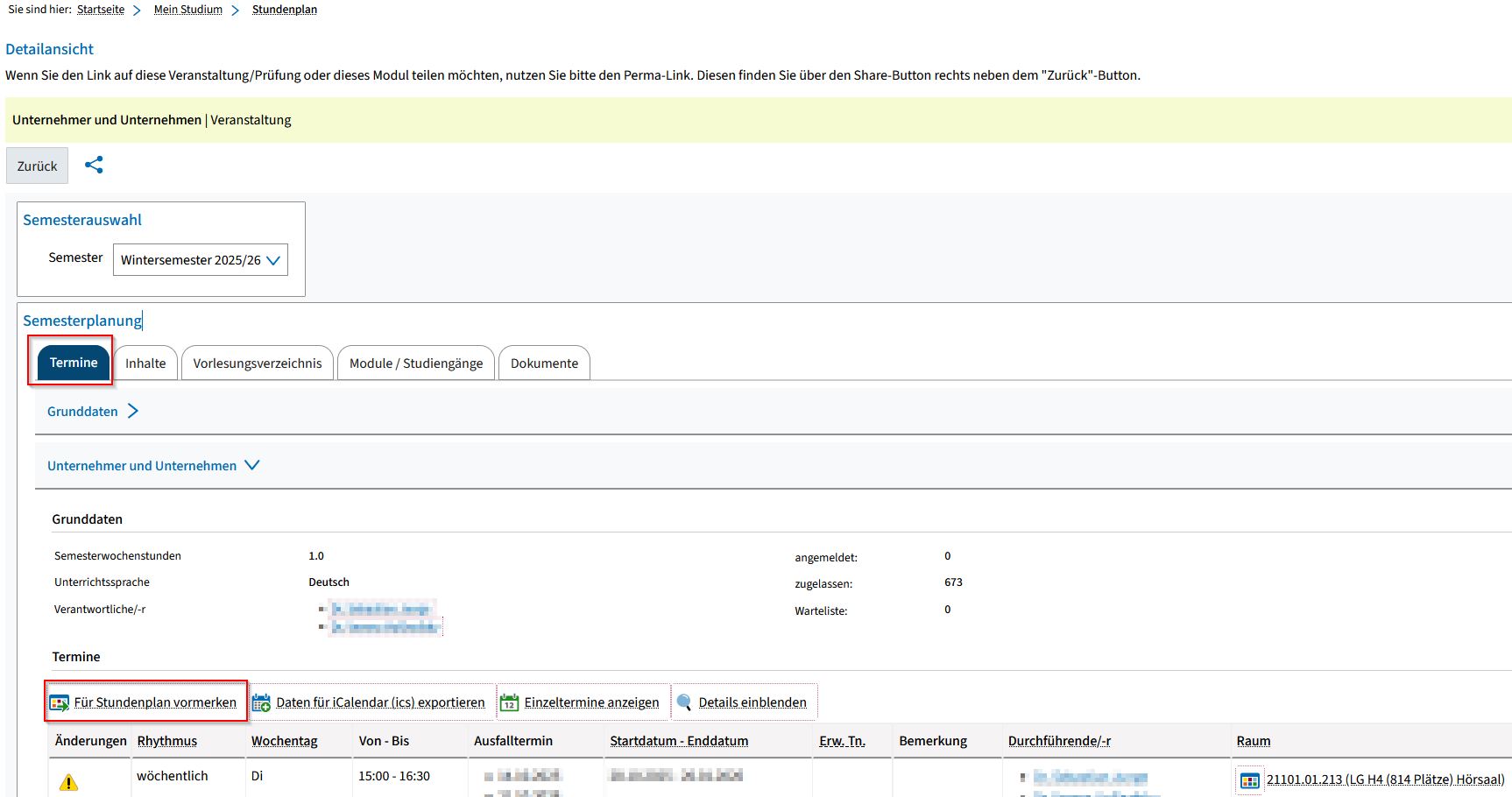Click the time cell 15:00 - 16:30
1512x797 pixels.
pyautogui.click(x=394, y=776)
